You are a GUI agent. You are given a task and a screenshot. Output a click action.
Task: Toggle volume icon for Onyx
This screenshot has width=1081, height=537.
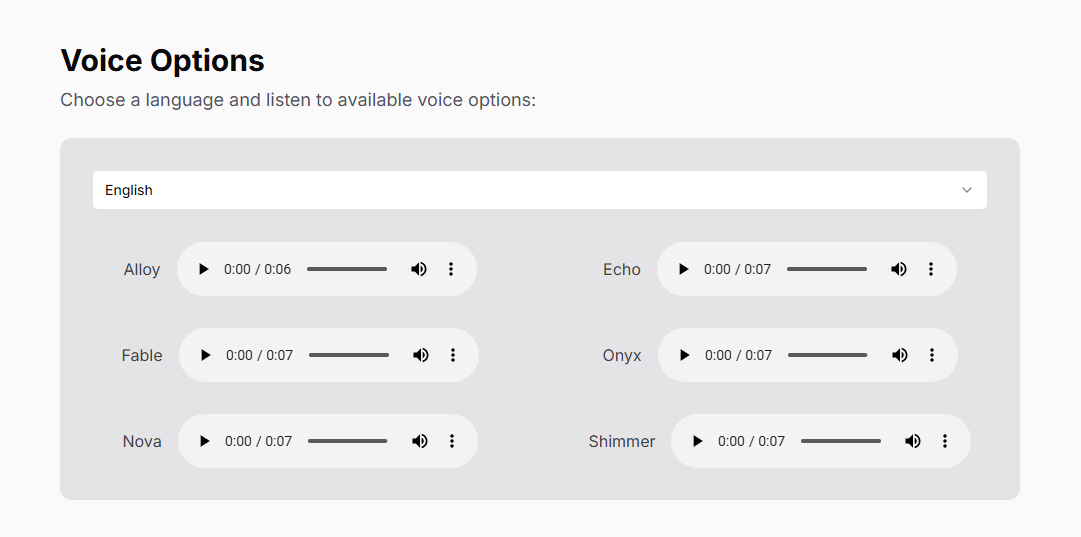point(900,355)
